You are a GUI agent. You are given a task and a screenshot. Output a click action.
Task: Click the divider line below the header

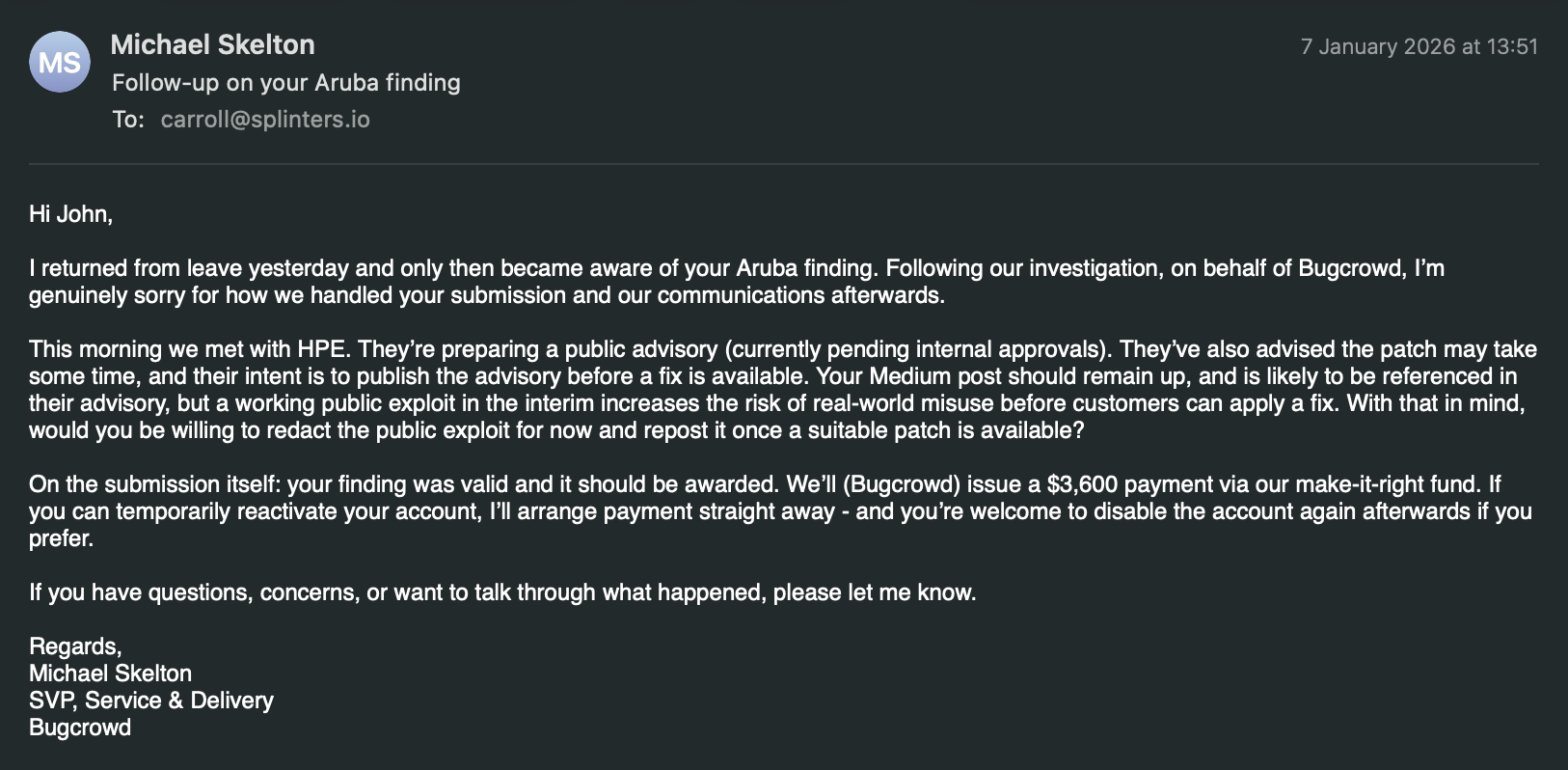[x=783, y=164]
